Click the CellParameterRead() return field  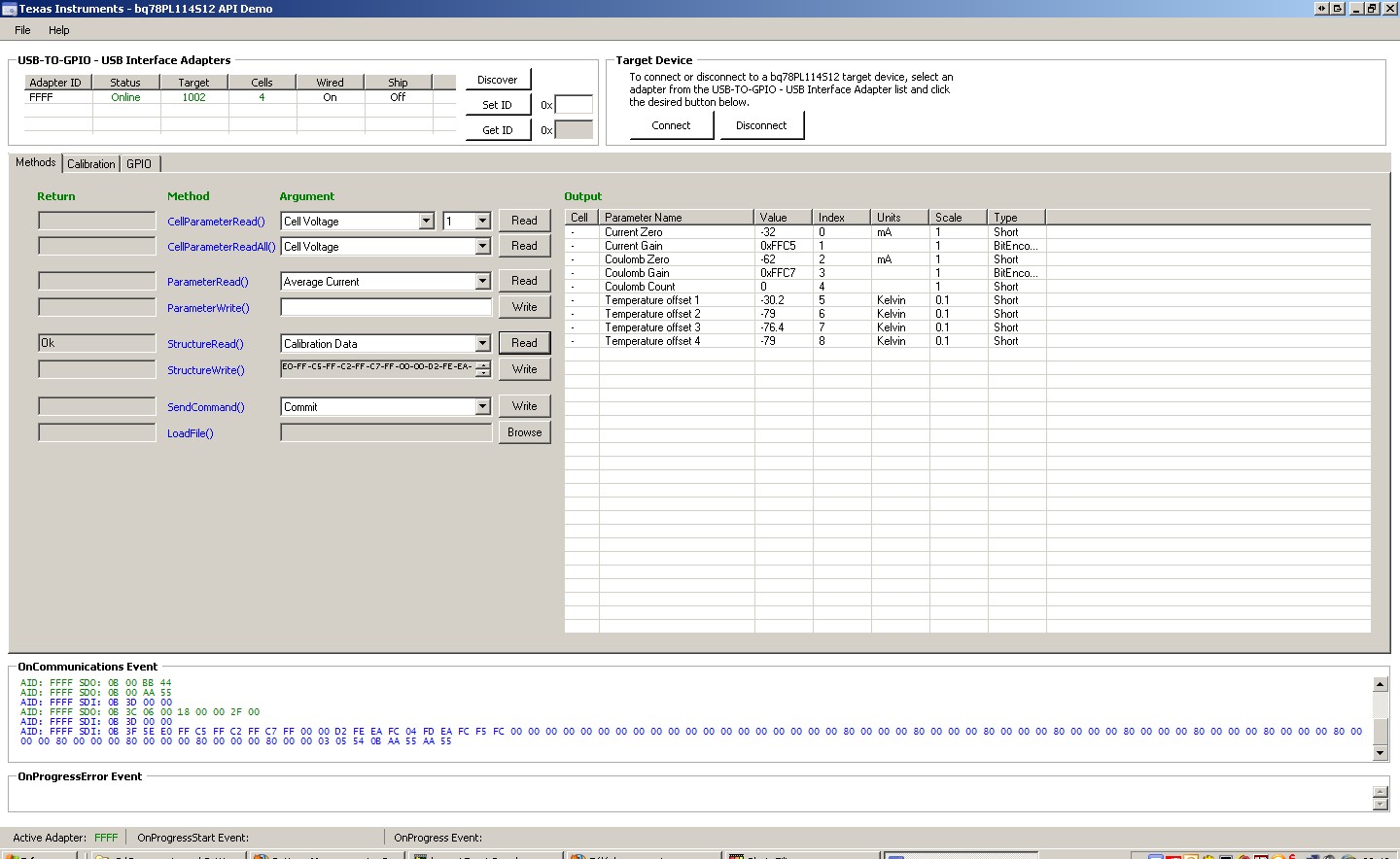tap(96, 221)
